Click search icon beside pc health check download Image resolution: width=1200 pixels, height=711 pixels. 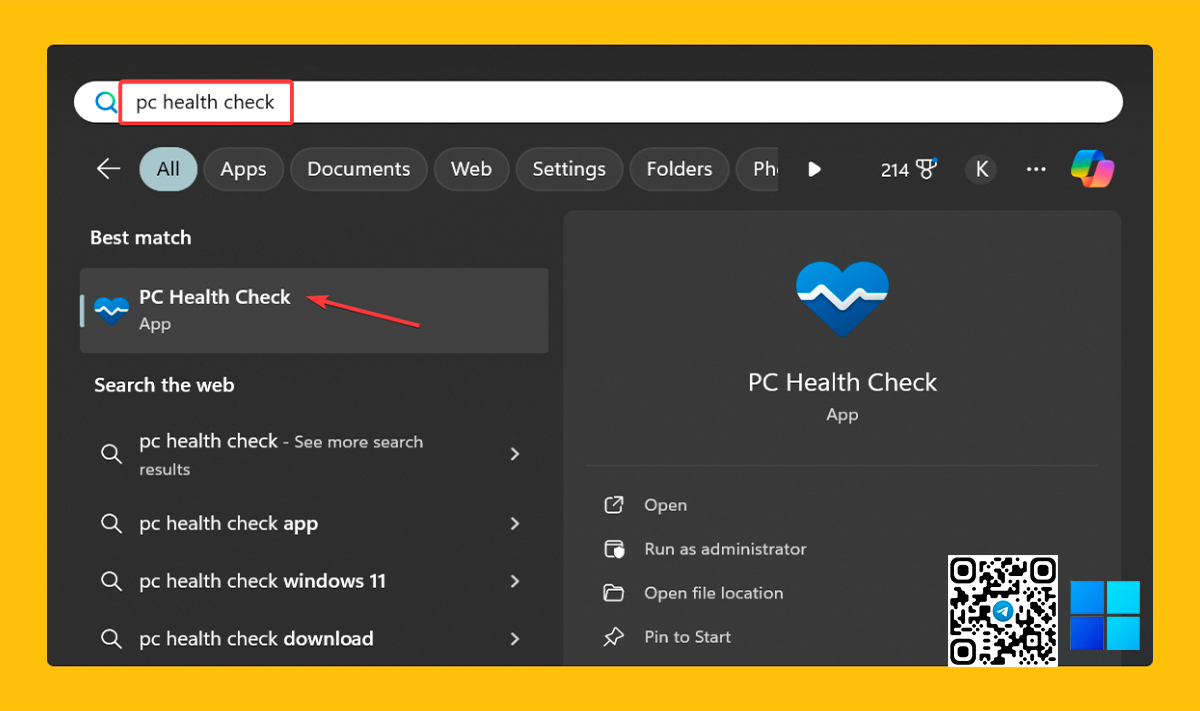coord(111,639)
